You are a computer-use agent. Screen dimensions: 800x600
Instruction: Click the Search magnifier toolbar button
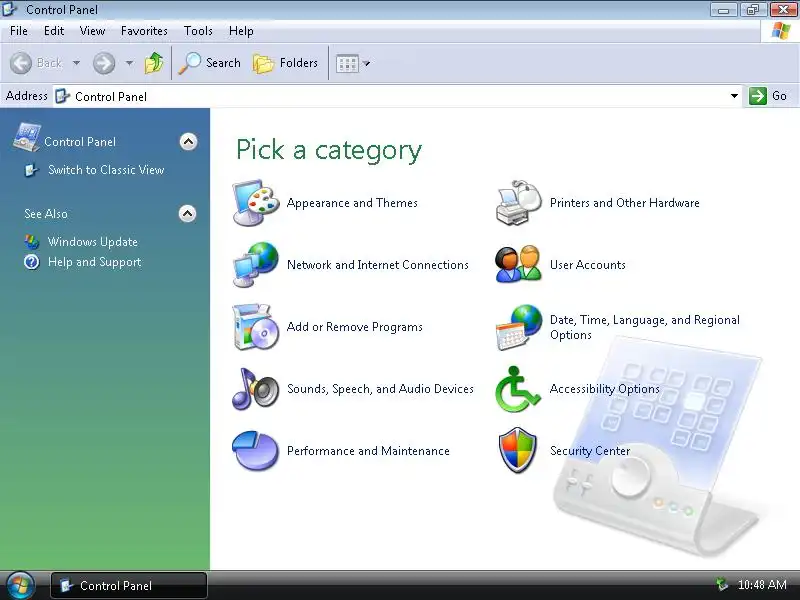[x=209, y=63]
